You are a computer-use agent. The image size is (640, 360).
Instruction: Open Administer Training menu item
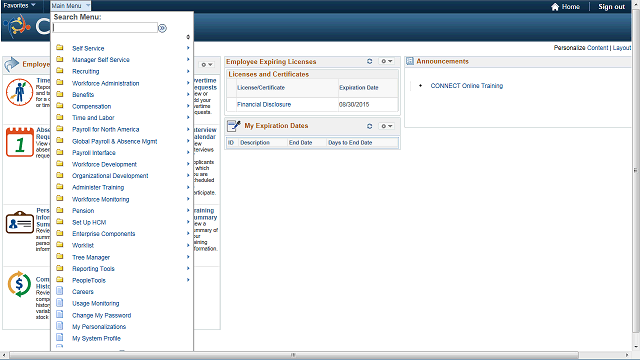tap(98, 187)
